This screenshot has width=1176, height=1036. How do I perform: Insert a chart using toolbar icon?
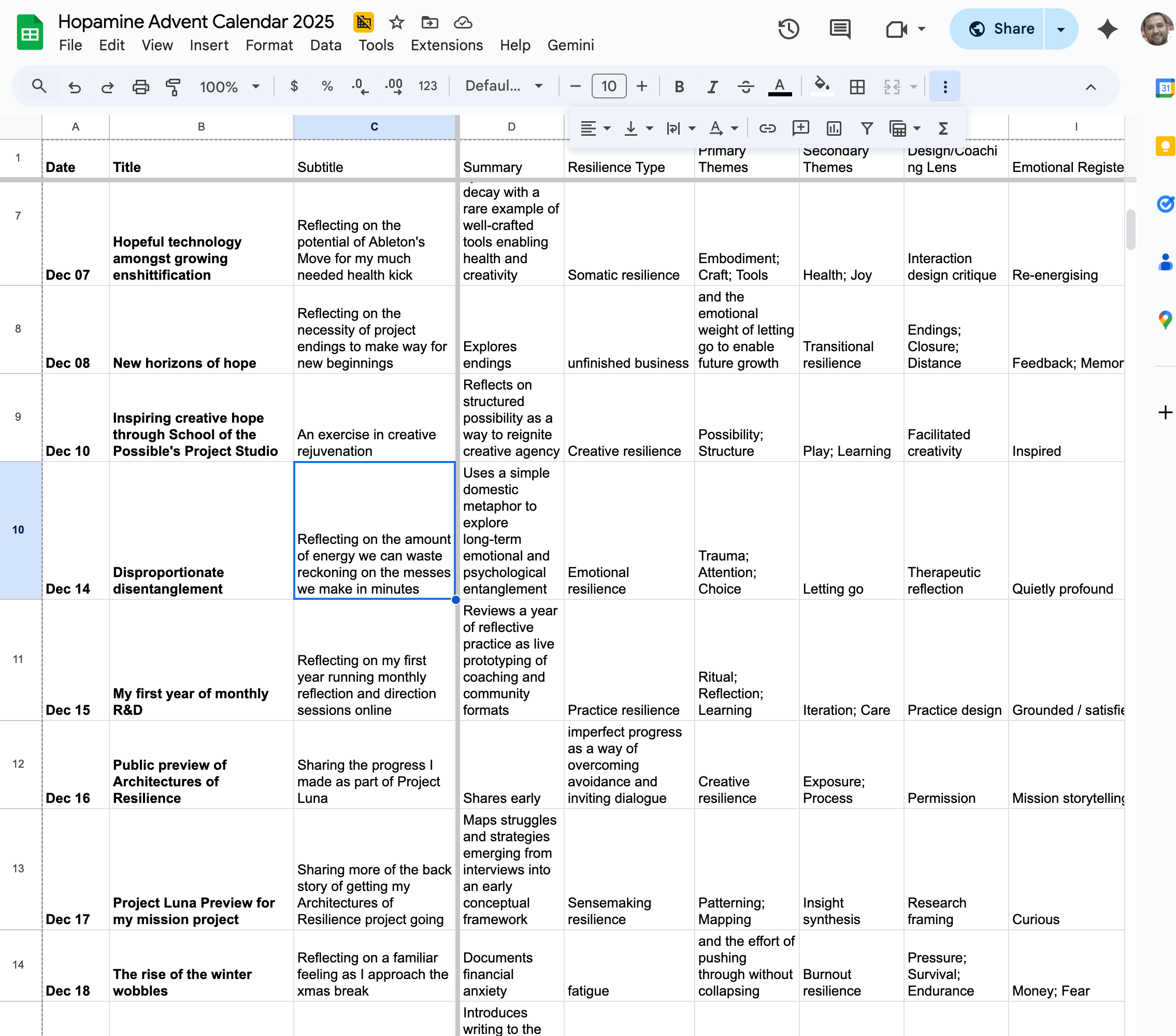pos(834,128)
